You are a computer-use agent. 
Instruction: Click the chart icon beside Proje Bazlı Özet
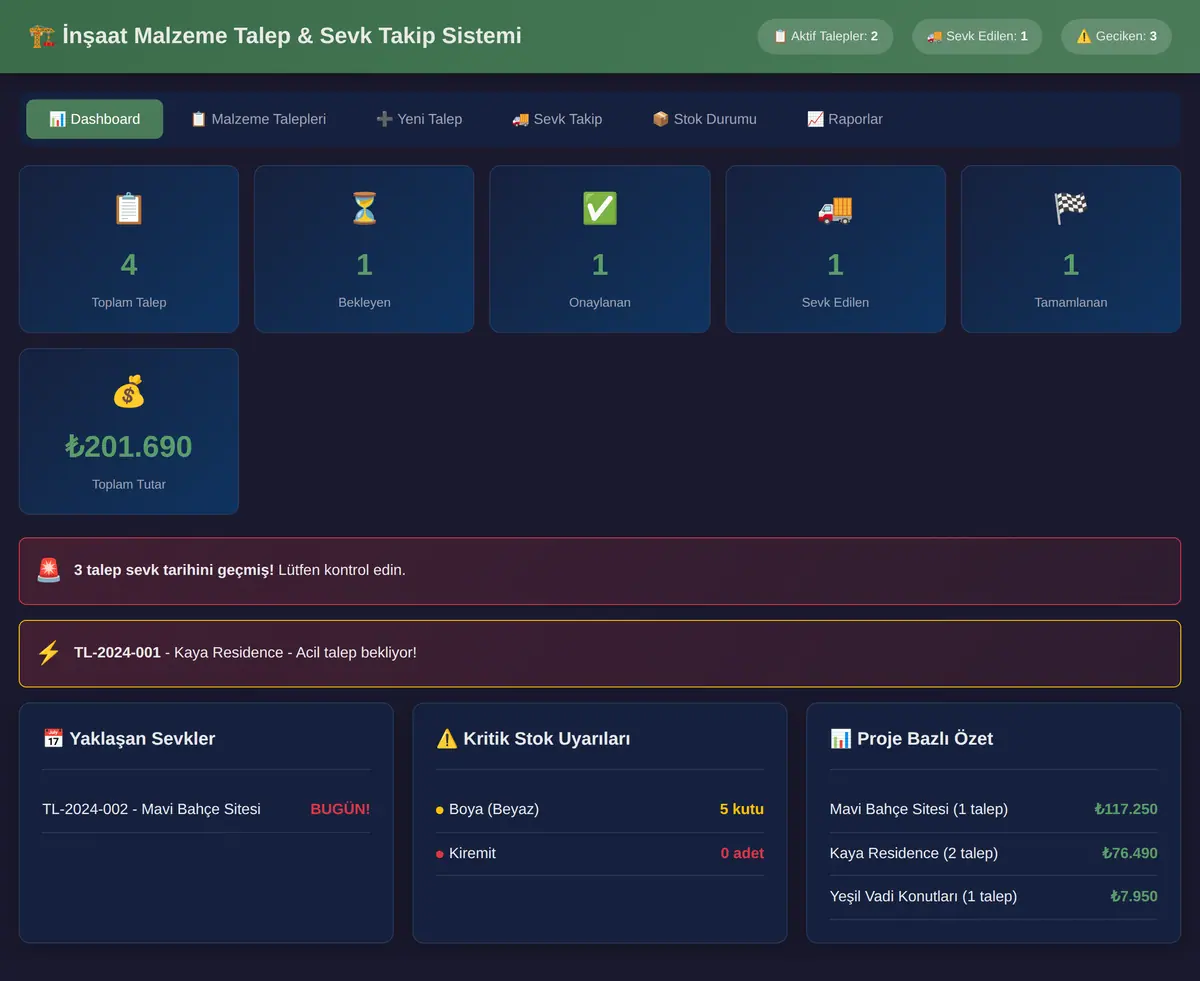pyautogui.click(x=841, y=739)
